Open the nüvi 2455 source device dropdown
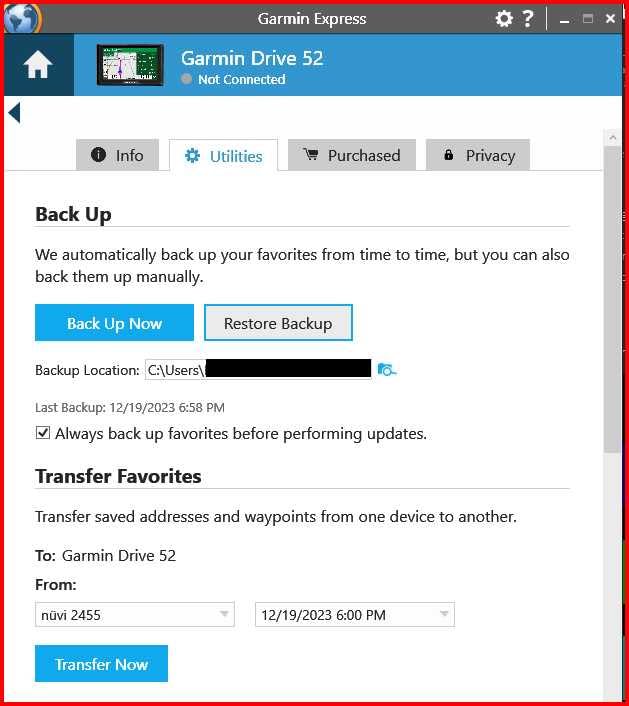Screen dimensions: 629x706 coord(135,615)
